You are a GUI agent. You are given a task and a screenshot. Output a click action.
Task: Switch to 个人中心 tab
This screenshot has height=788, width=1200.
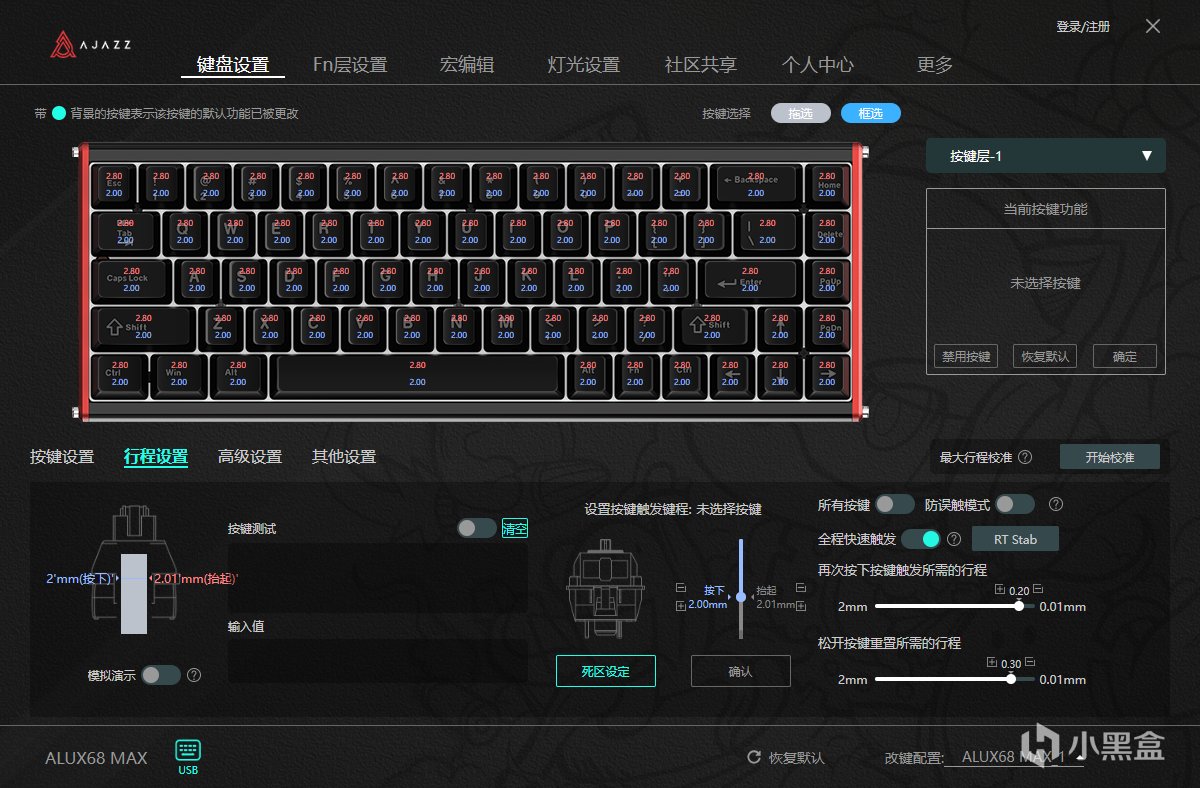[x=818, y=65]
